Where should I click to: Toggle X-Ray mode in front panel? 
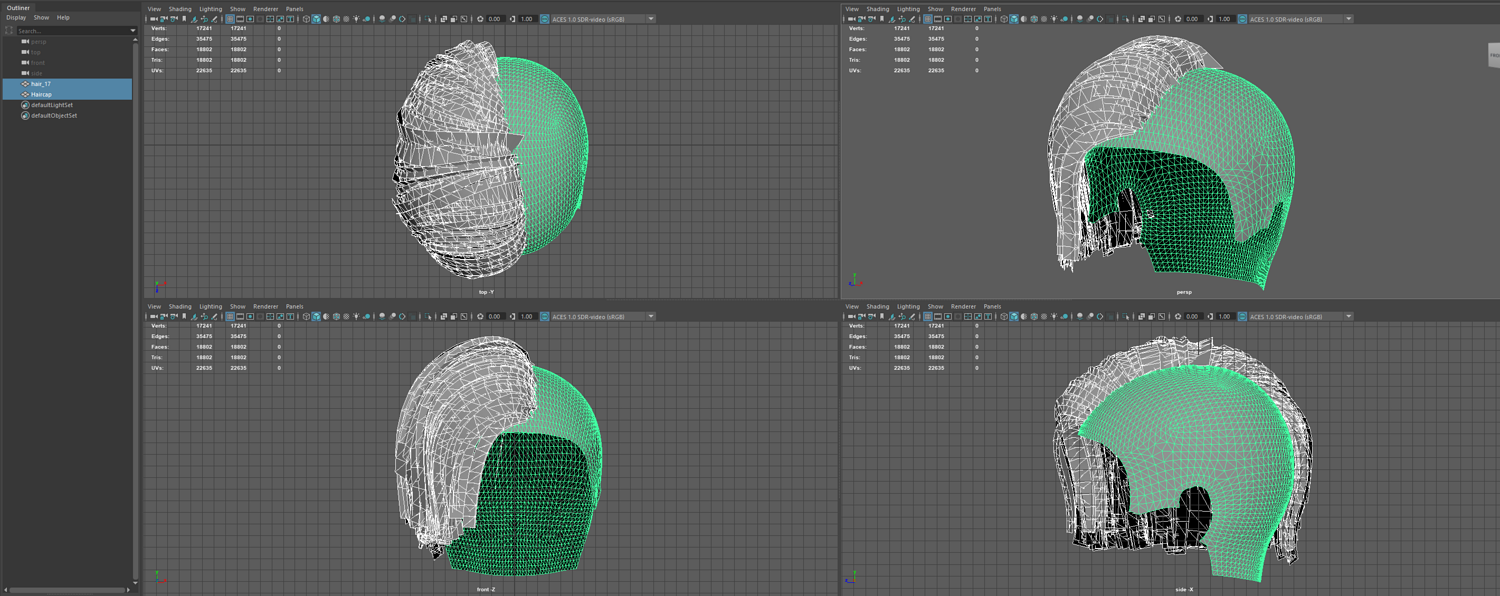click(444, 316)
